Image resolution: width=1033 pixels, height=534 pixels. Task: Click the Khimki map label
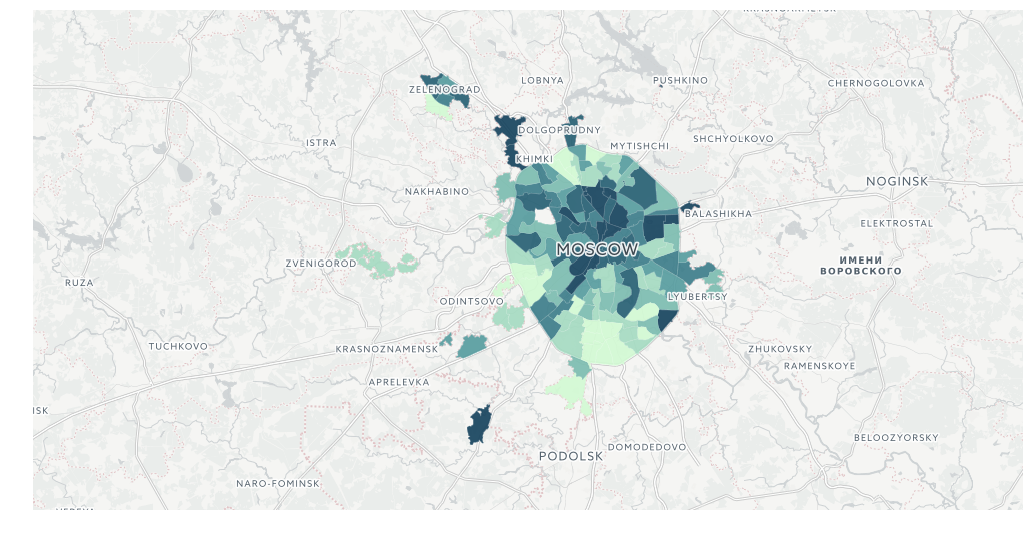coord(534,159)
